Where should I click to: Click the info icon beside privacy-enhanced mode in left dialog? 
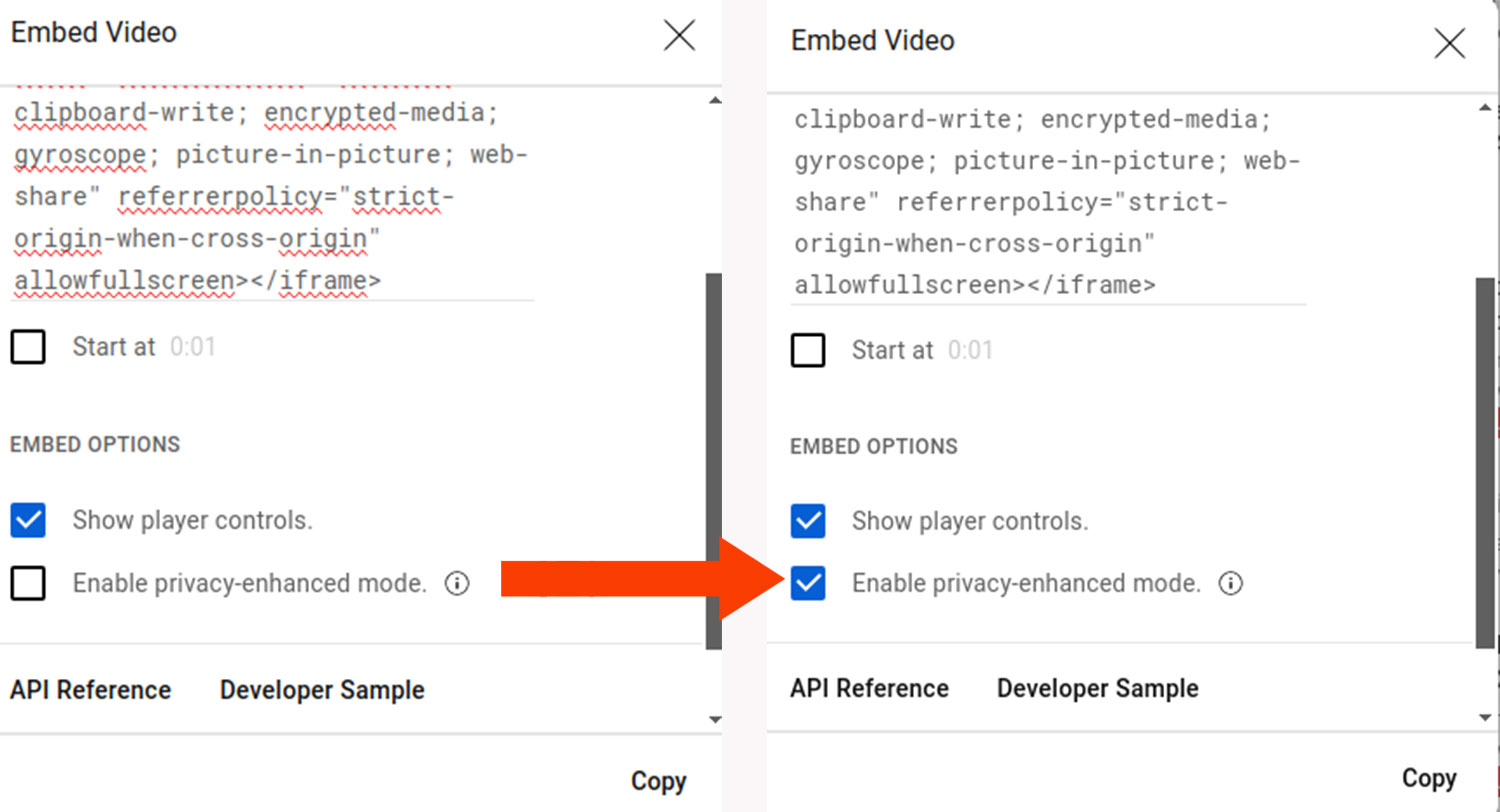click(x=457, y=583)
